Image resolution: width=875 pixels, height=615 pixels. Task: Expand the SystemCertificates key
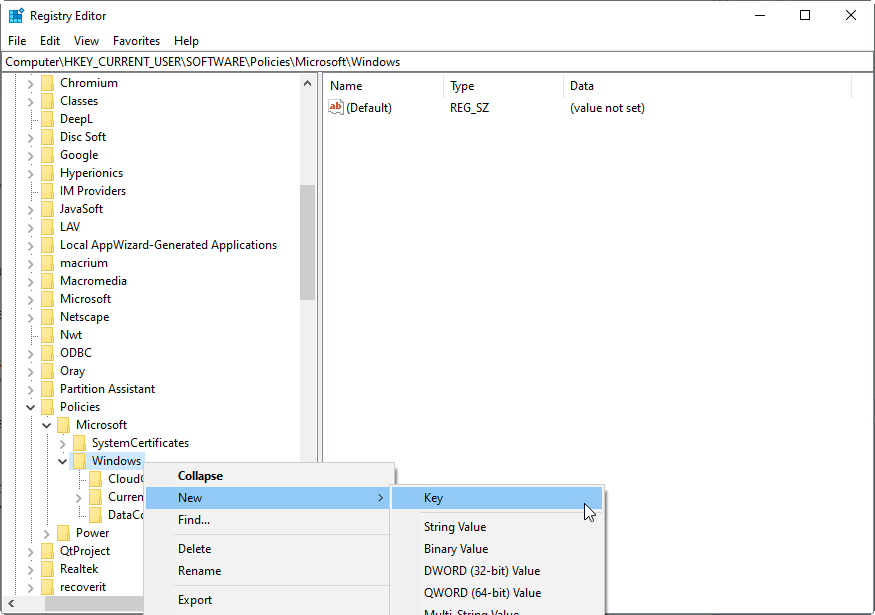point(62,444)
